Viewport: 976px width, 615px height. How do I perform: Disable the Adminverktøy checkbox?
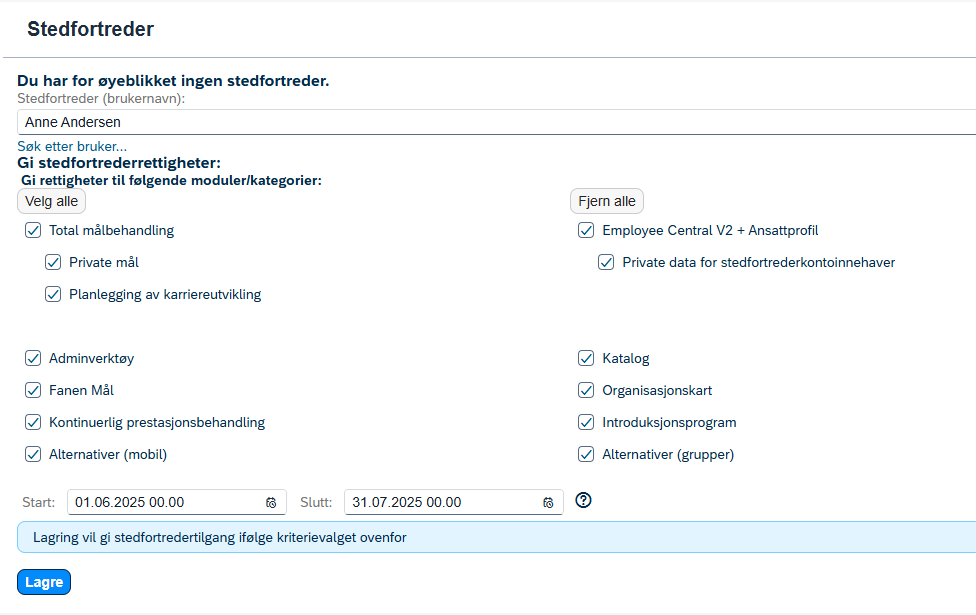click(x=33, y=358)
